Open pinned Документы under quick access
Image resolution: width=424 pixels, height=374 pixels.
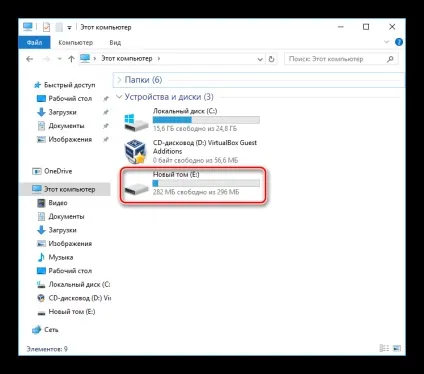pyautogui.click(x=66, y=126)
